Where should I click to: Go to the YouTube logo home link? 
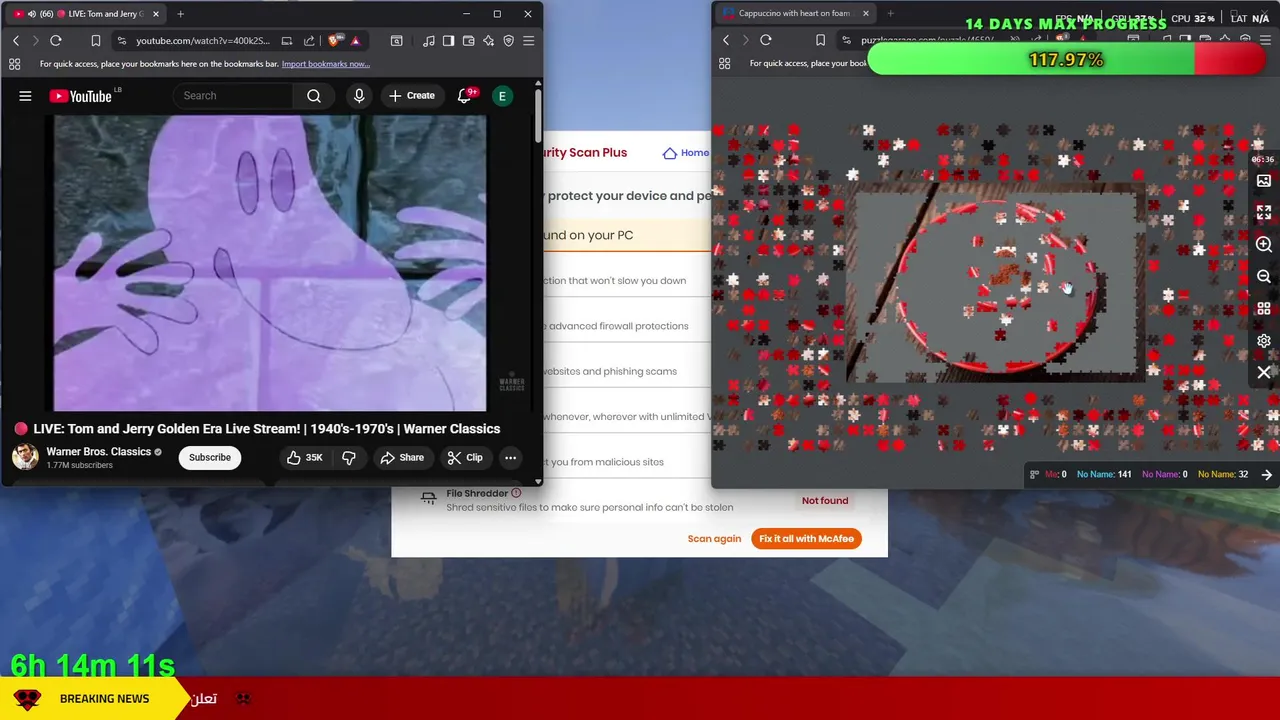[81, 96]
